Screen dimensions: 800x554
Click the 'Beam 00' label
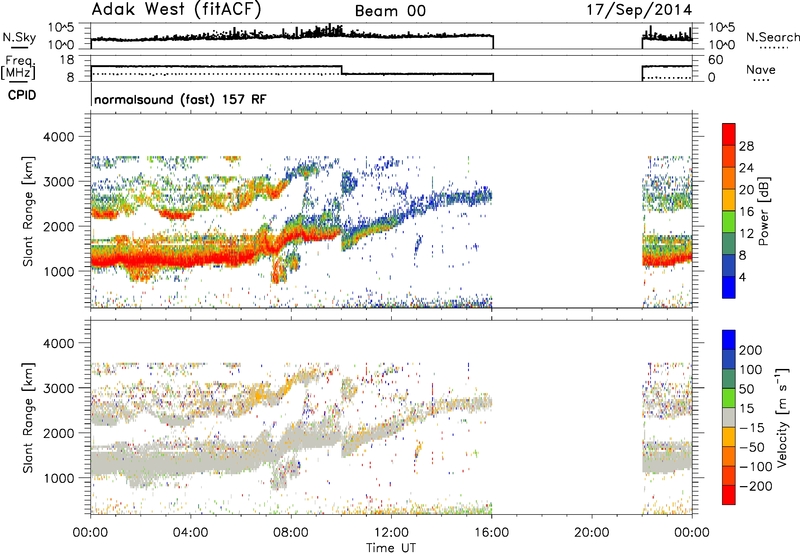click(390, 11)
